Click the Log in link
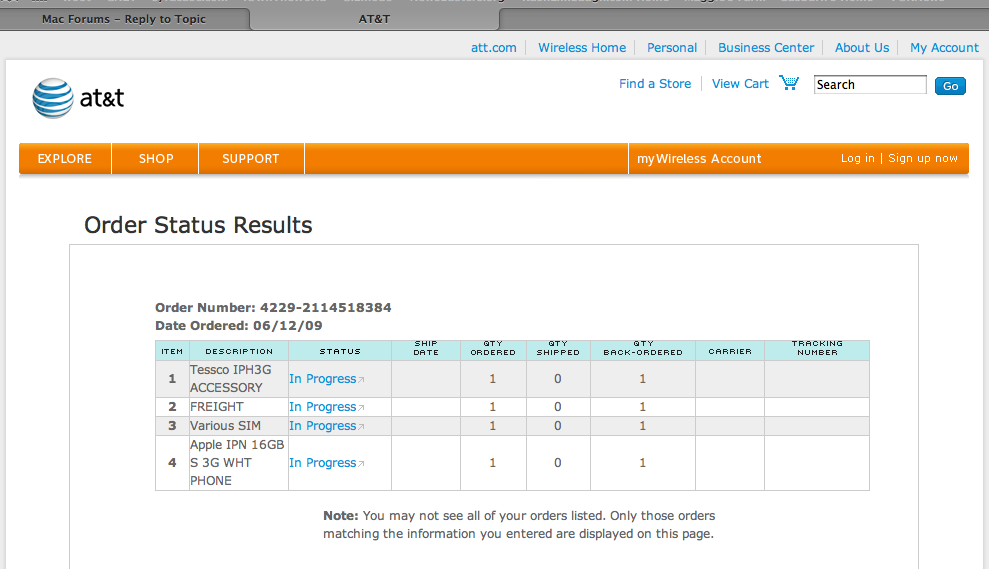Image resolution: width=989 pixels, height=569 pixels. click(x=857, y=158)
